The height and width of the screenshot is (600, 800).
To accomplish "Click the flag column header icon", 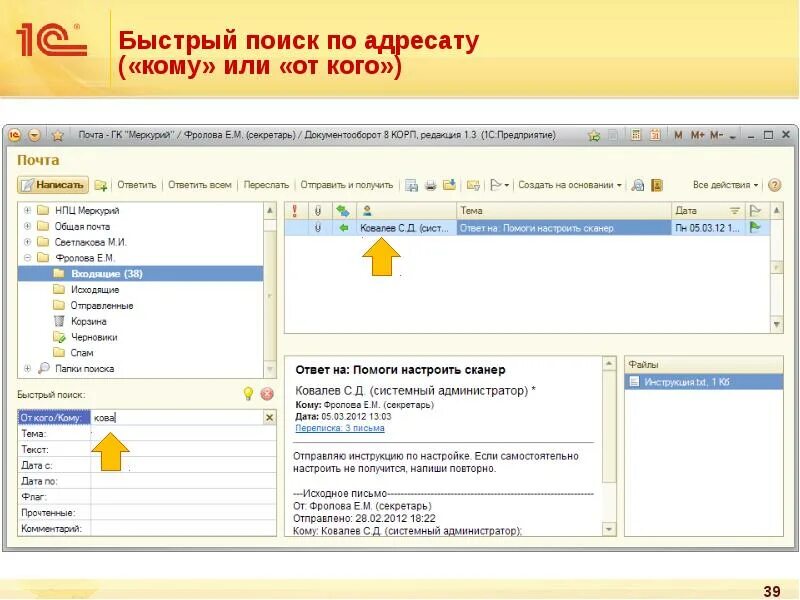I will [755, 210].
